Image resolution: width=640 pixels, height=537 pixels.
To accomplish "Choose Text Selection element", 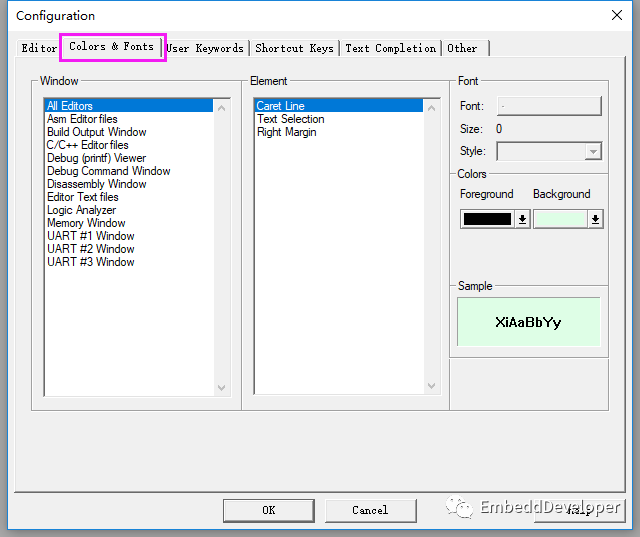I will [x=291, y=119].
